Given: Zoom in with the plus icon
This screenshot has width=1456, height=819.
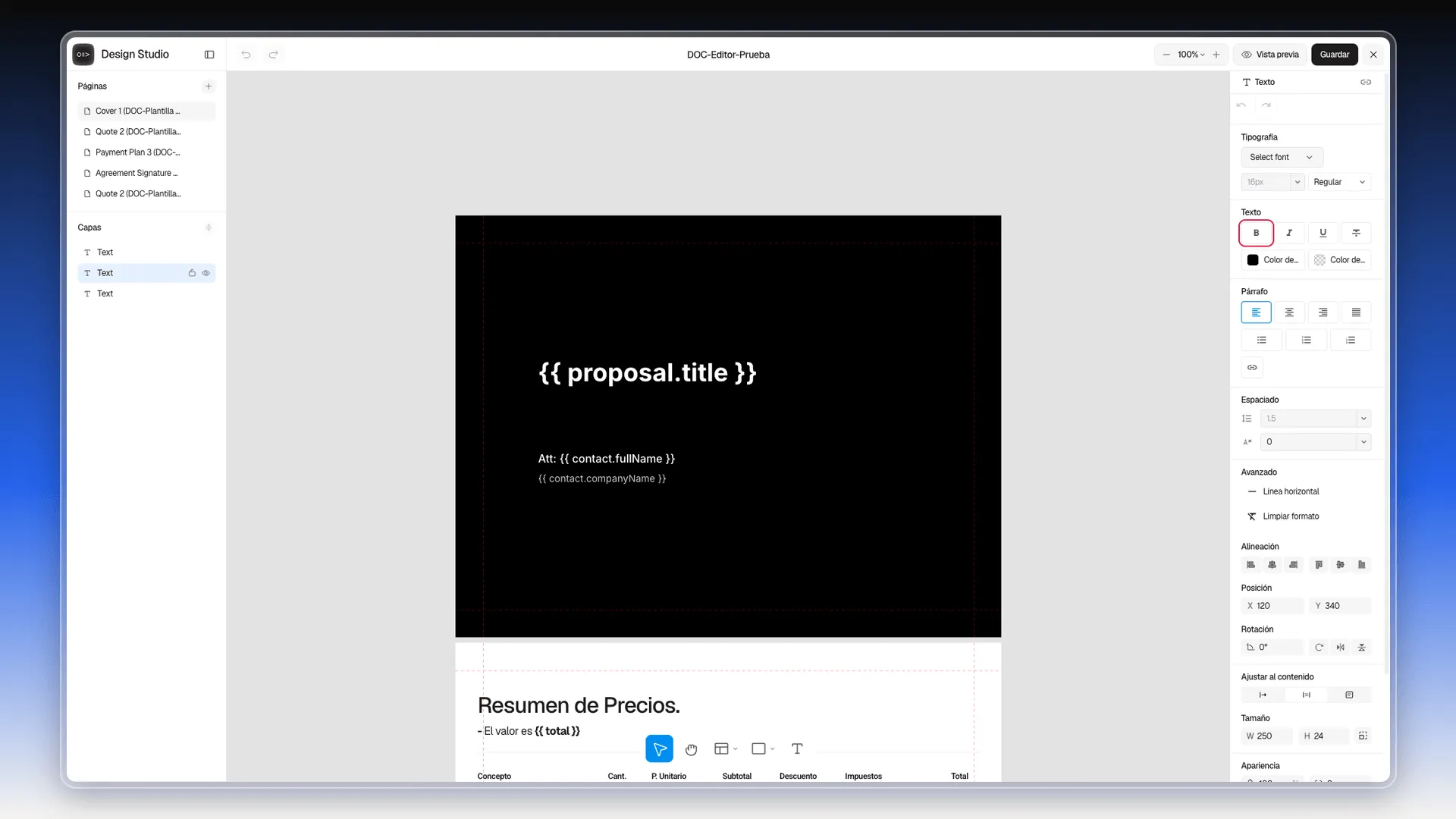Looking at the screenshot, I should point(1216,55).
